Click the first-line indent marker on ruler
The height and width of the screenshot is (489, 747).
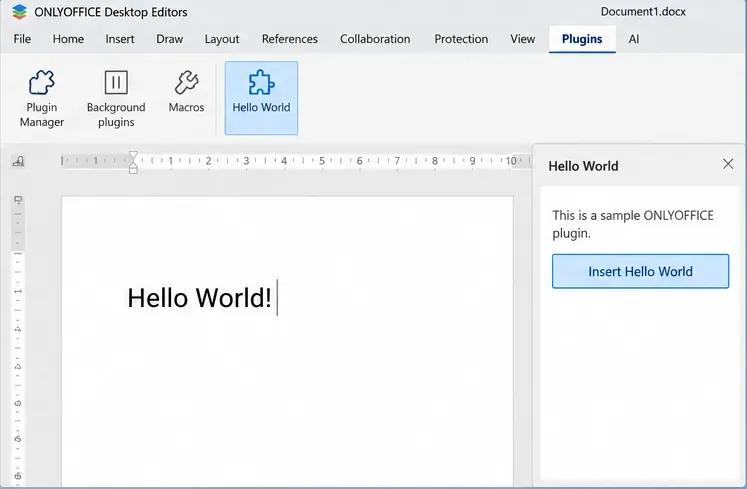point(133,156)
